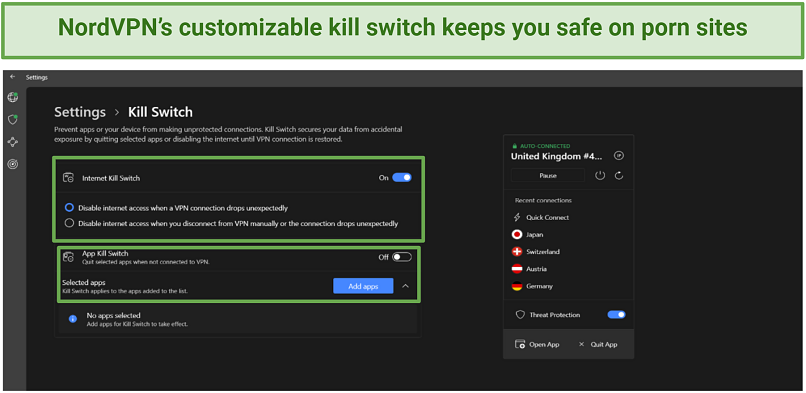The image size is (806, 393).
Task: Click the Open App window icon
Action: click(x=520, y=344)
